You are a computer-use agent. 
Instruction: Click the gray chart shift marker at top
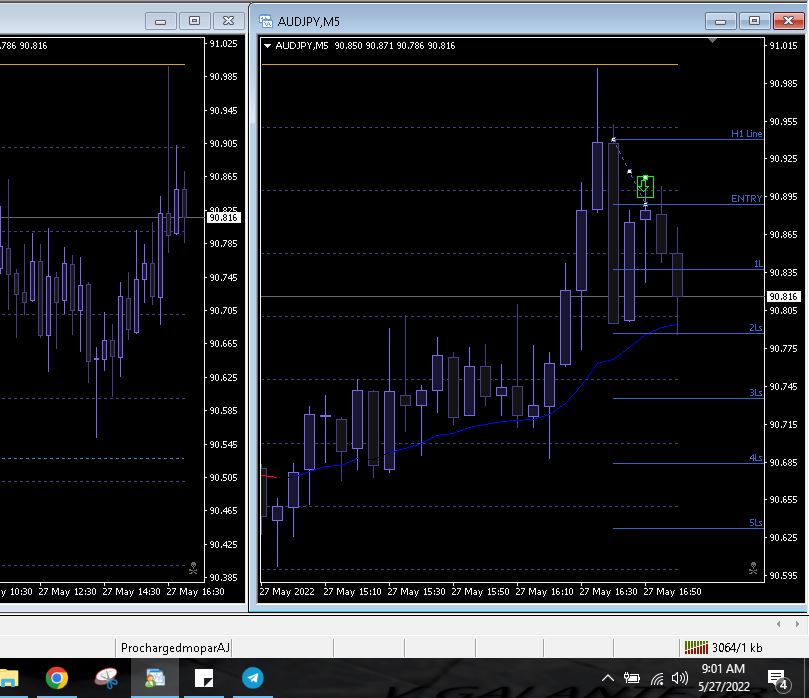click(712, 42)
